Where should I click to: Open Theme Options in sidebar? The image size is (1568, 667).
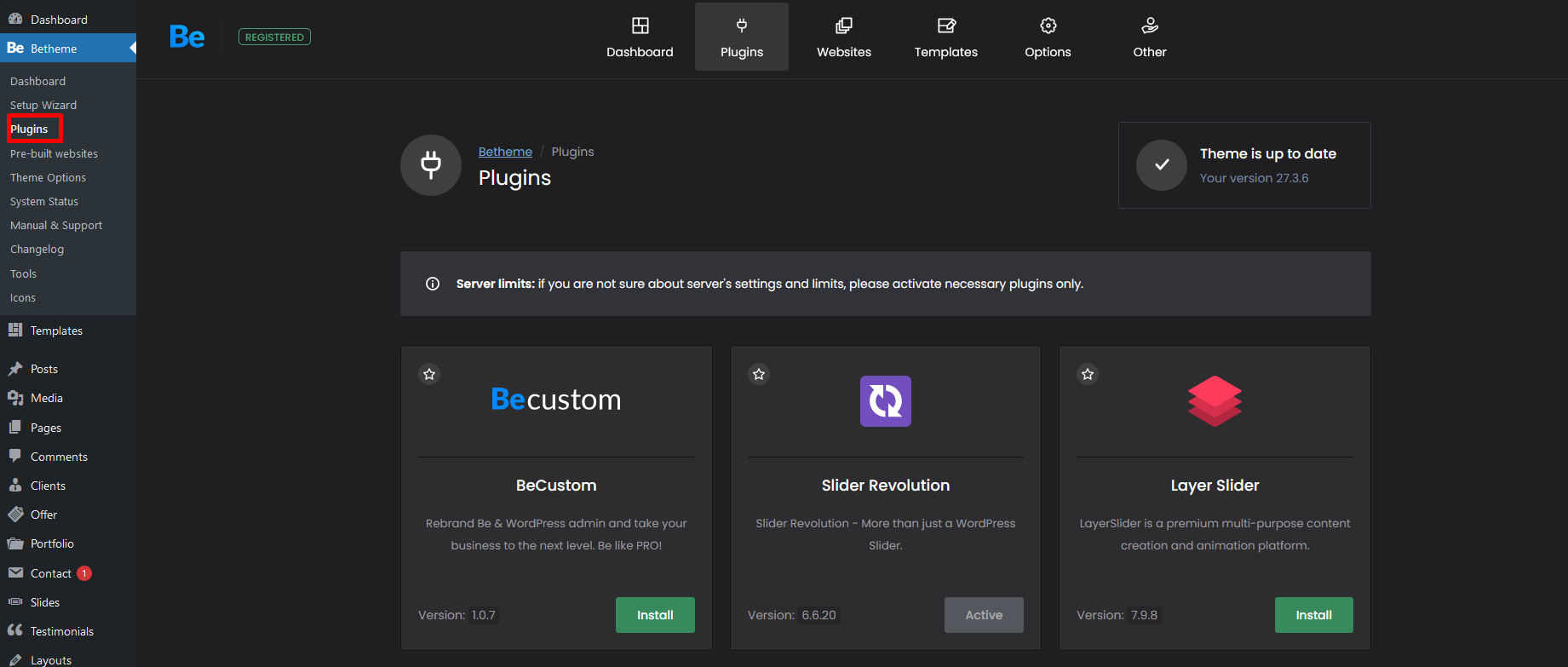pos(48,177)
